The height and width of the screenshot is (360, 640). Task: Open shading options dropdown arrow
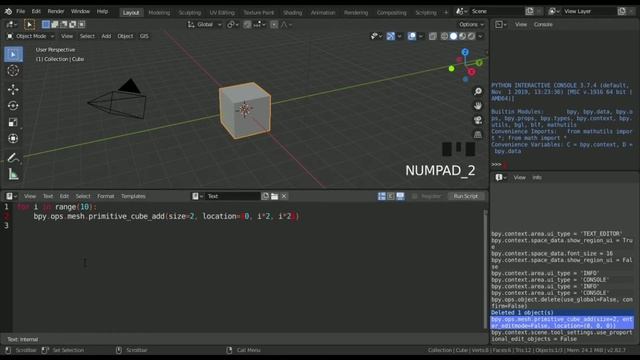click(x=480, y=36)
